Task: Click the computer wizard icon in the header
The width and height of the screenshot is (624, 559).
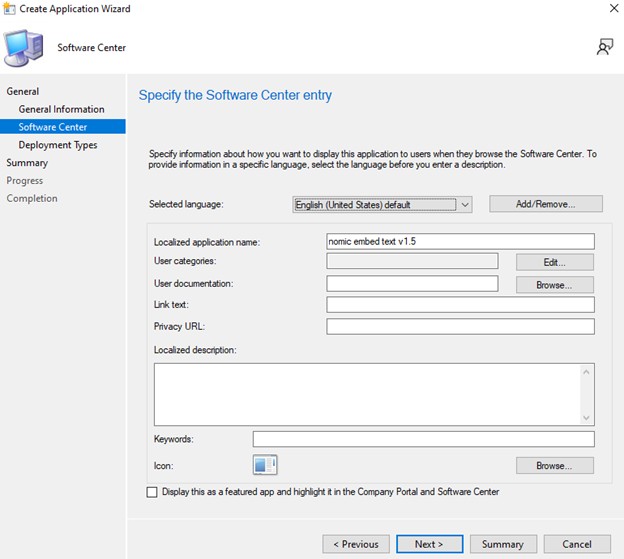Action: click(24, 47)
